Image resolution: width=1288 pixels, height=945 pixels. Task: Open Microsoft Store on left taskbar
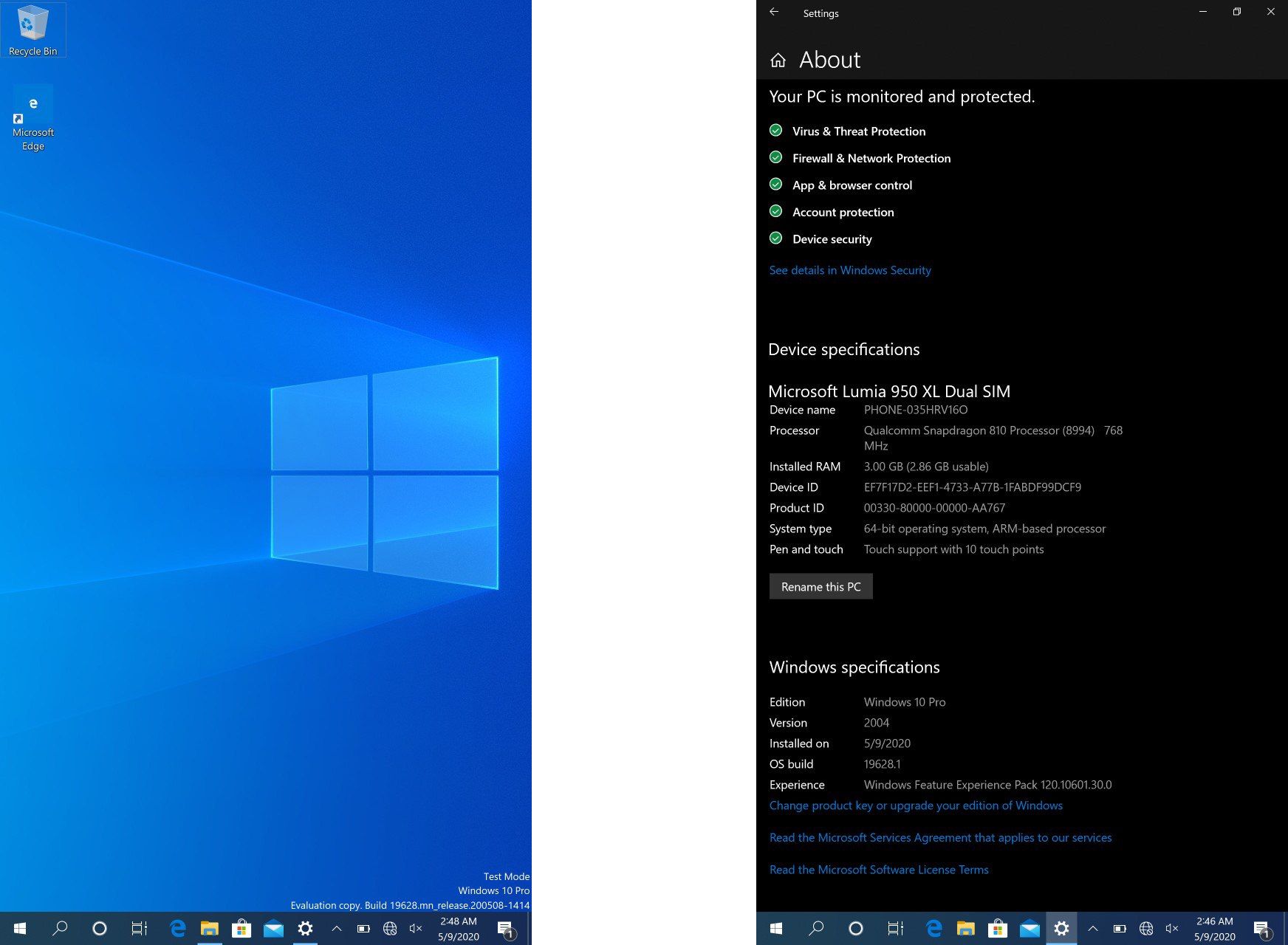[241, 928]
